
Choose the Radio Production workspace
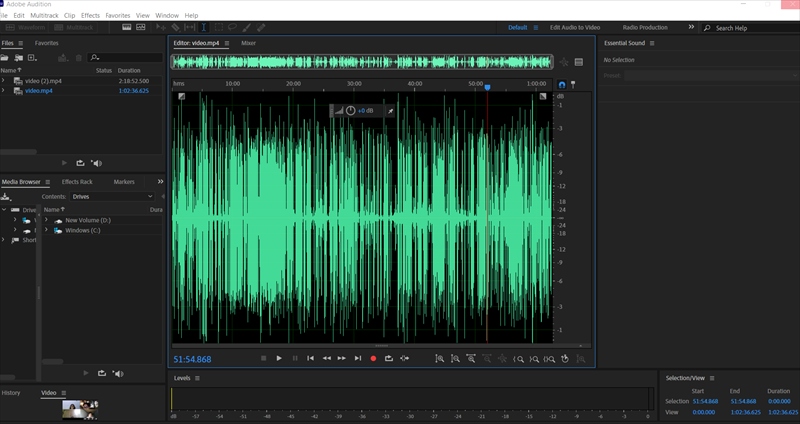[645, 28]
